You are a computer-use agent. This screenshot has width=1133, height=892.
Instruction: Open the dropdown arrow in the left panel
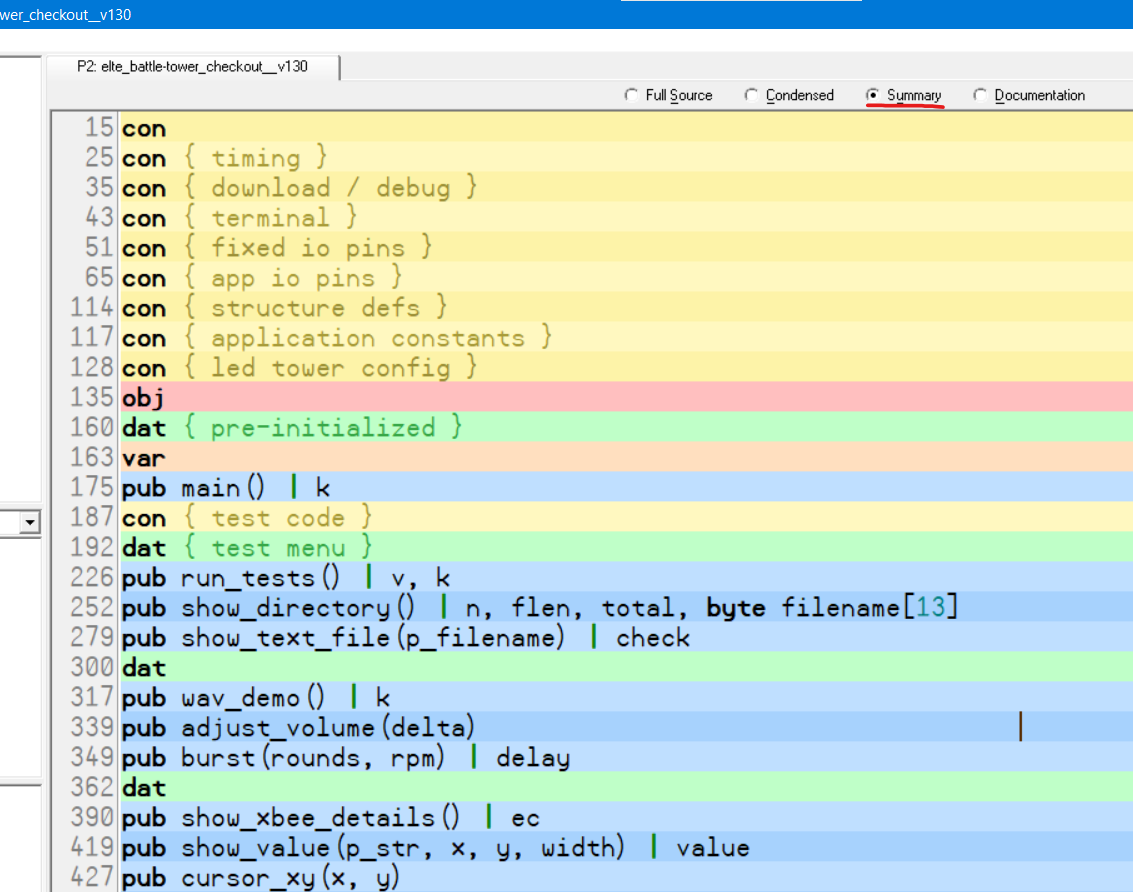30,522
